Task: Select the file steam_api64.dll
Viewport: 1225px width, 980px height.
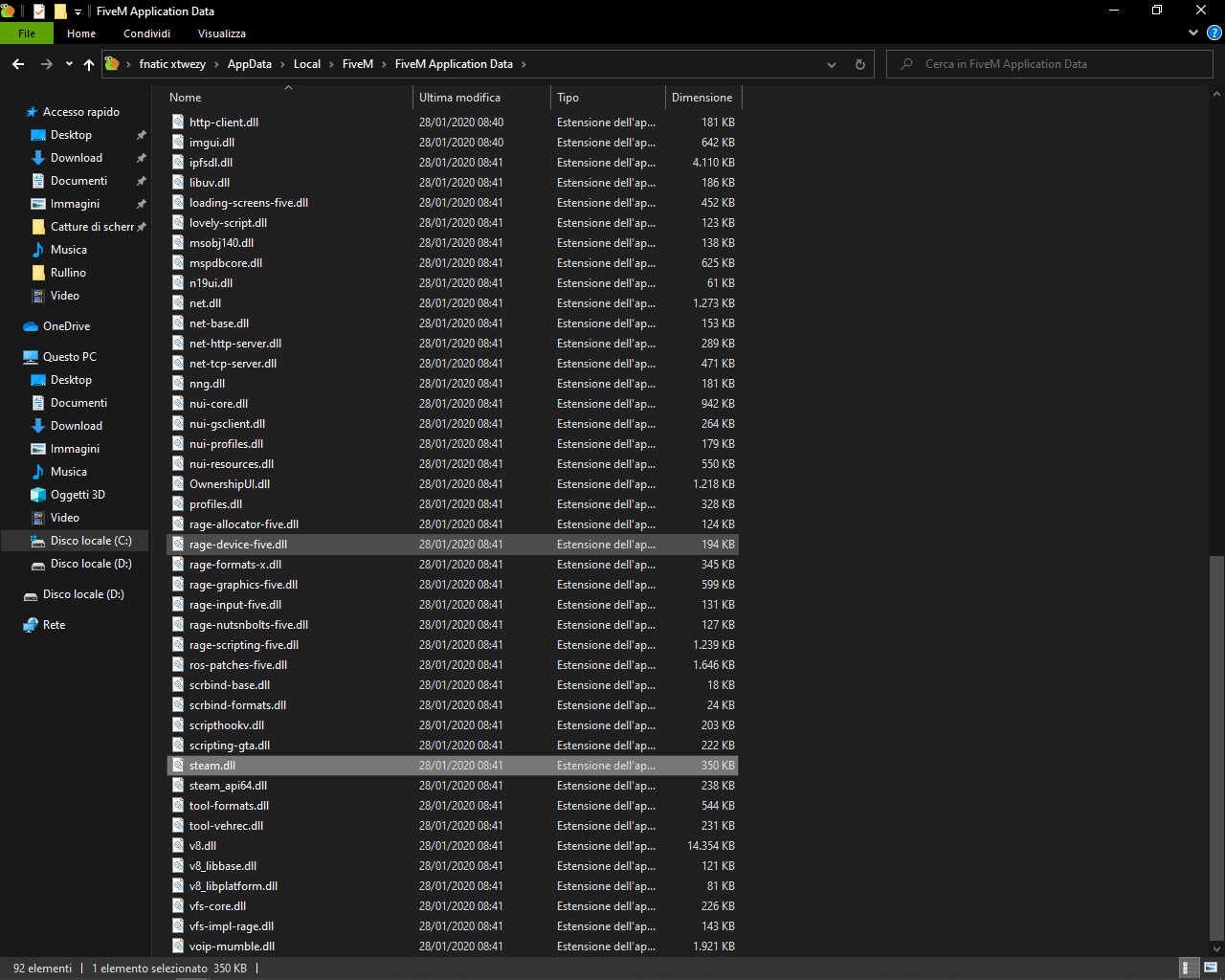Action: tap(453, 786)
